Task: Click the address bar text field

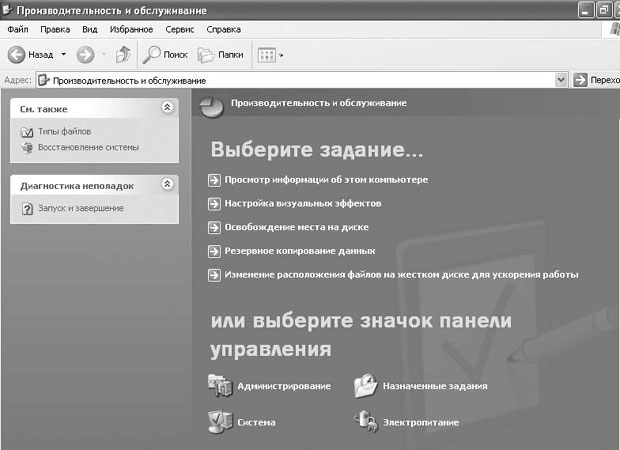Action: (300, 79)
